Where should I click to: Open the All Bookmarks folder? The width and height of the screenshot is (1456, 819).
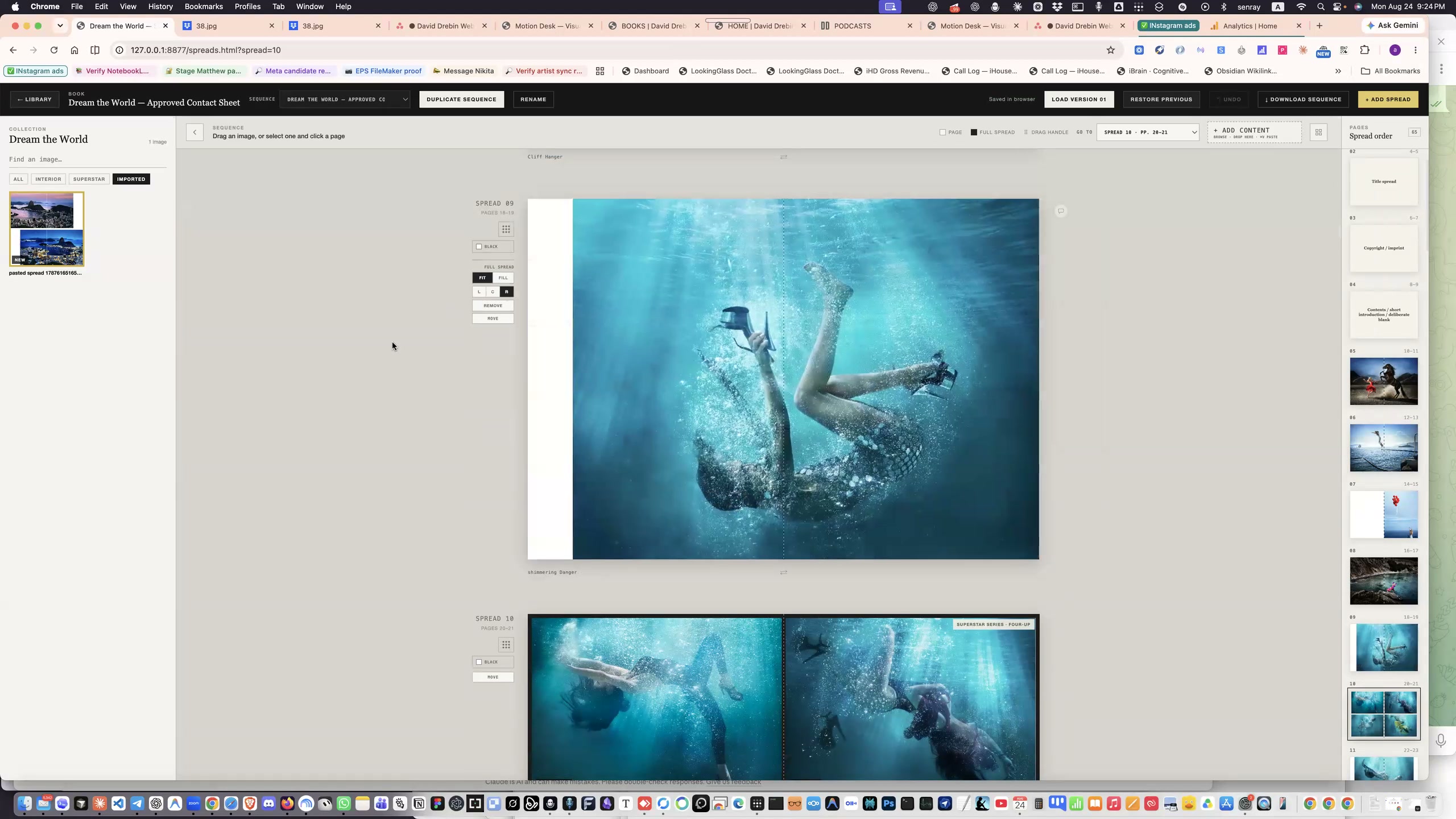pos(1390,71)
